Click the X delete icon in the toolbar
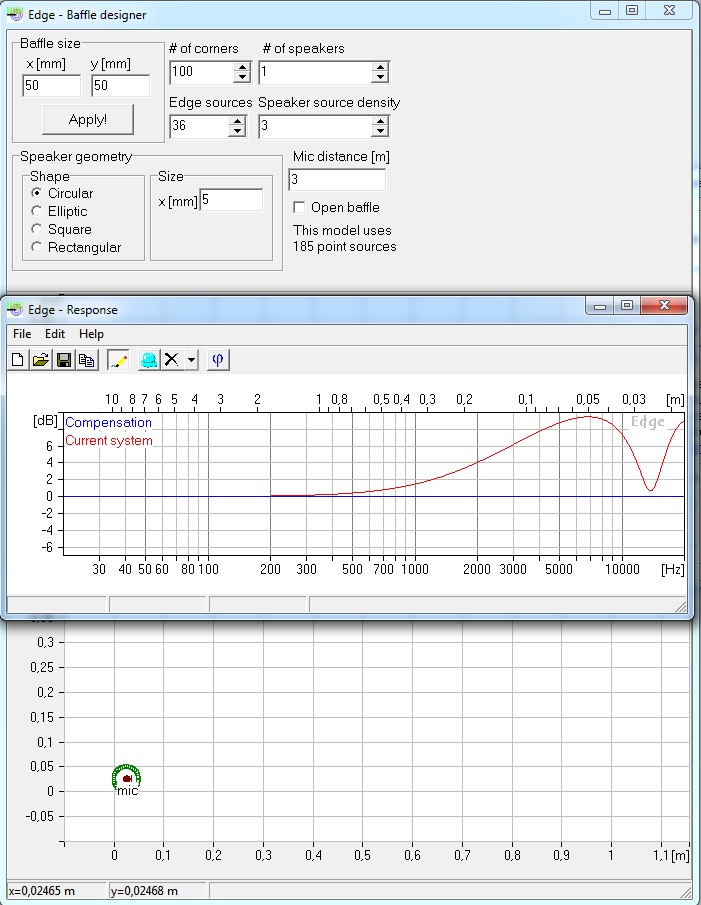701x905 pixels. click(172, 360)
